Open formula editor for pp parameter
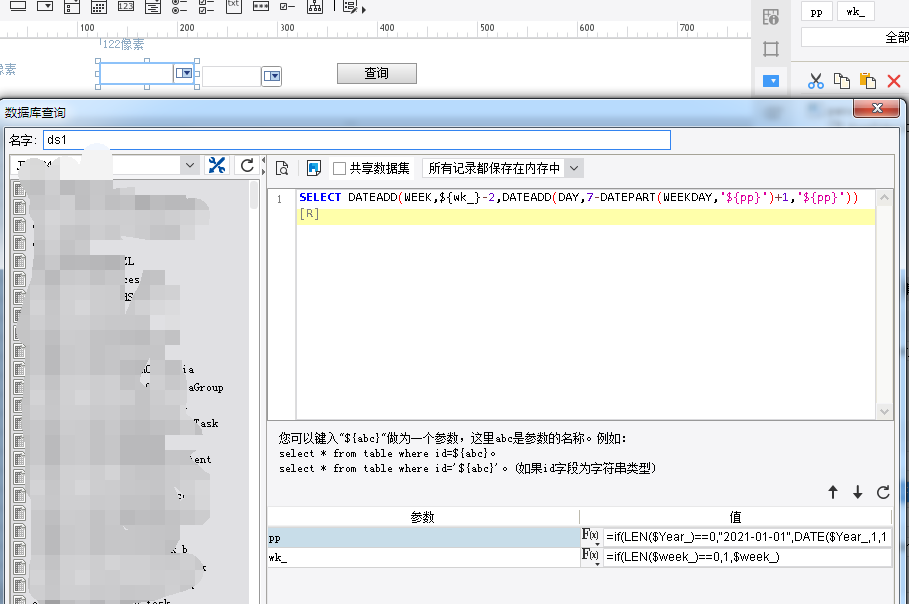Viewport: 909px width, 604px height. click(591, 536)
